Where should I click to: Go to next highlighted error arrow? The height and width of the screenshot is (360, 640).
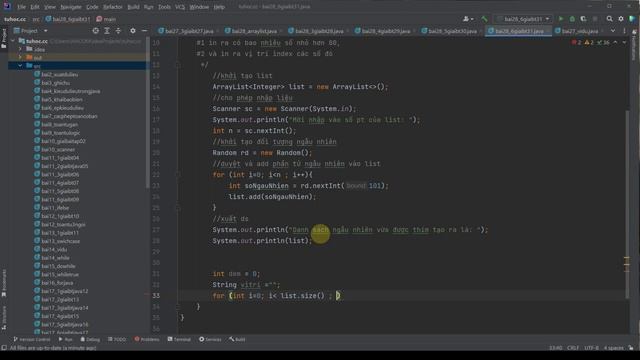point(624,42)
